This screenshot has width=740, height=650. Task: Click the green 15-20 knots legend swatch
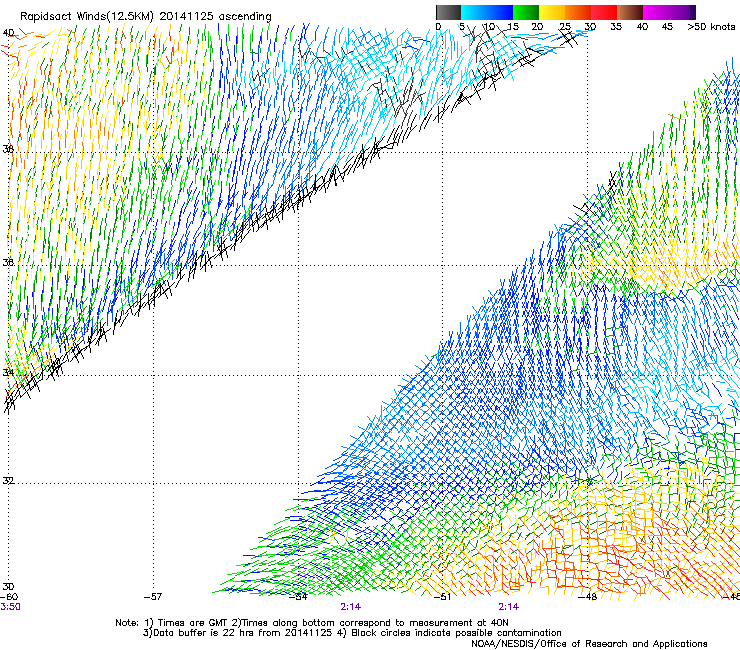(526, 12)
